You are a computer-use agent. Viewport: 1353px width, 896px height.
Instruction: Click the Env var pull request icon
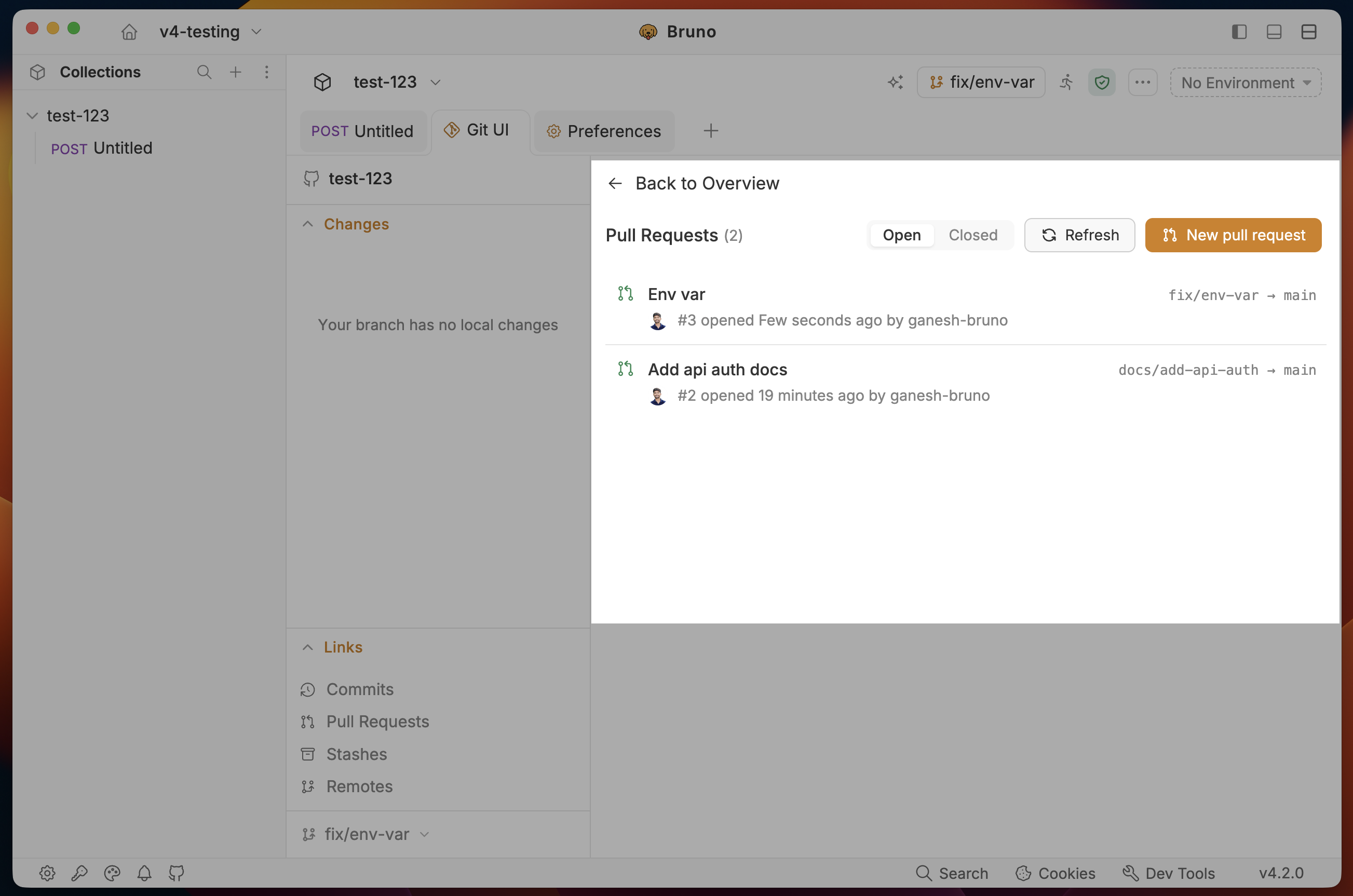pyautogui.click(x=625, y=294)
